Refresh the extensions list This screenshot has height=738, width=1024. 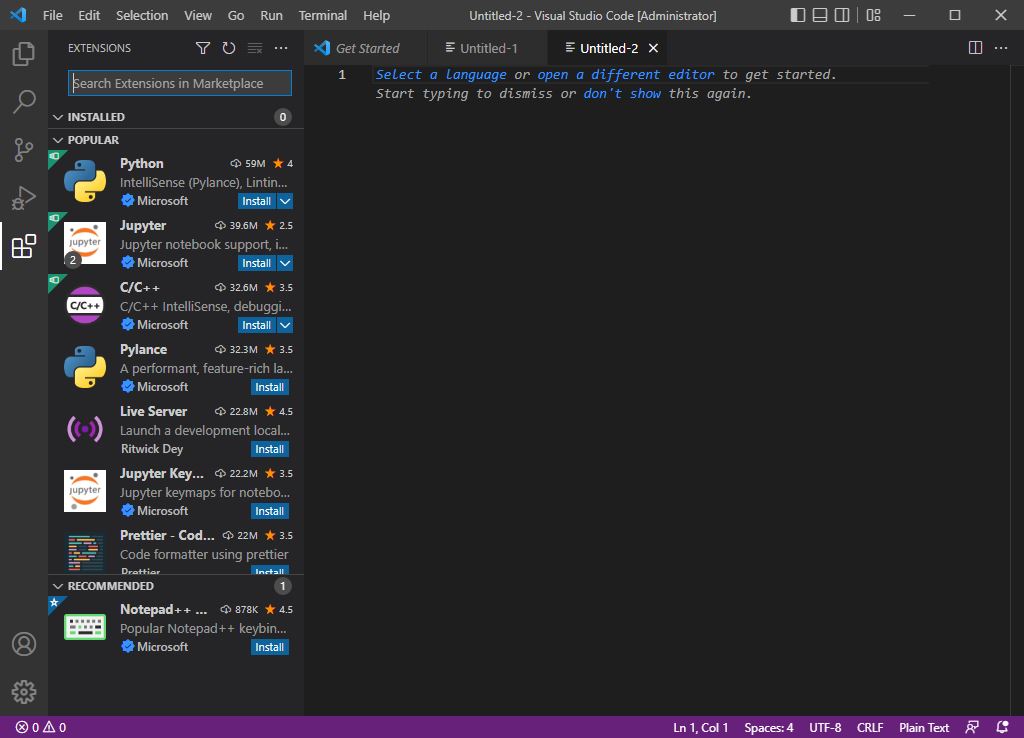point(229,48)
